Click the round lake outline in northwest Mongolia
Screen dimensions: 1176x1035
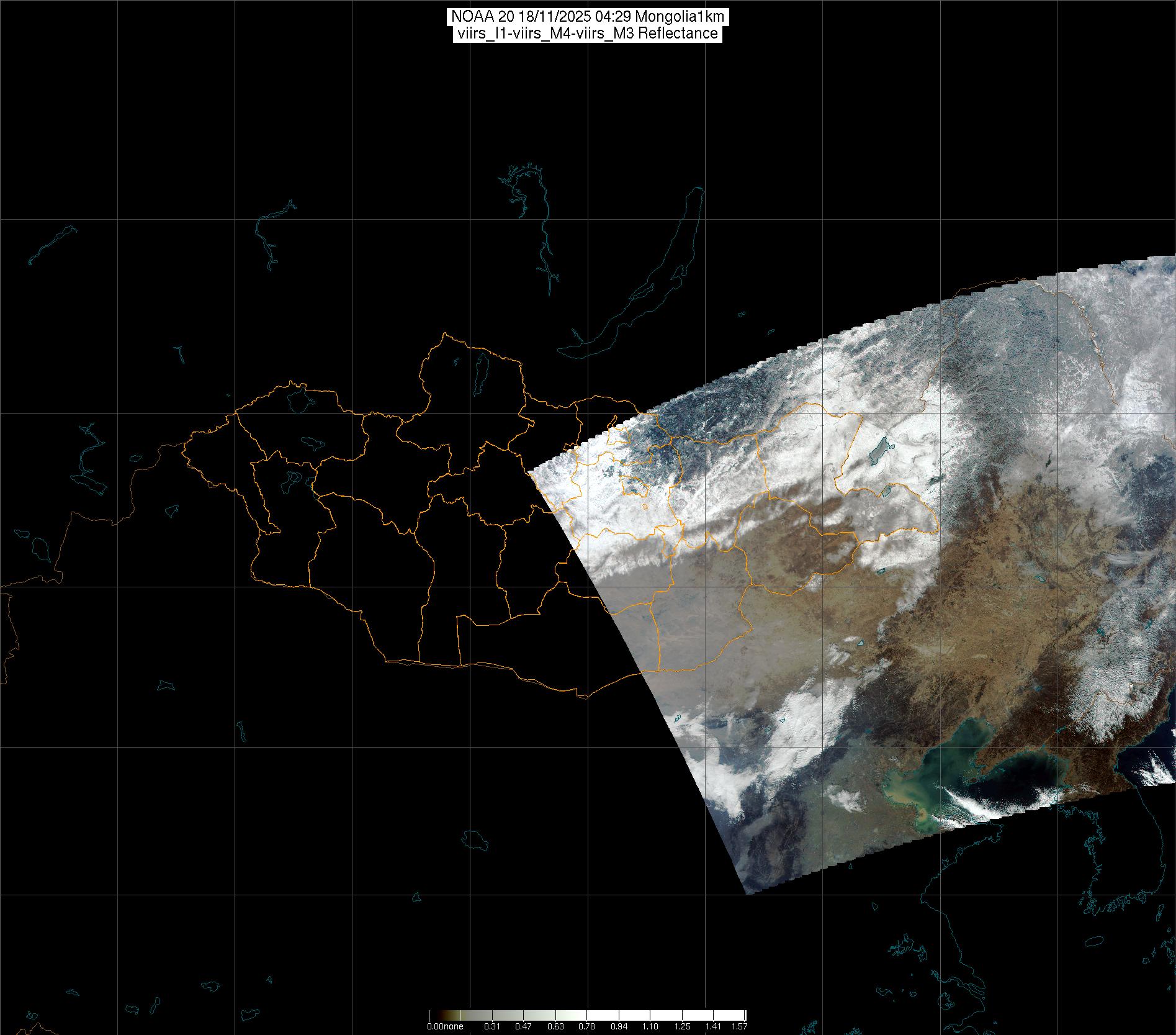pyautogui.click(x=299, y=399)
